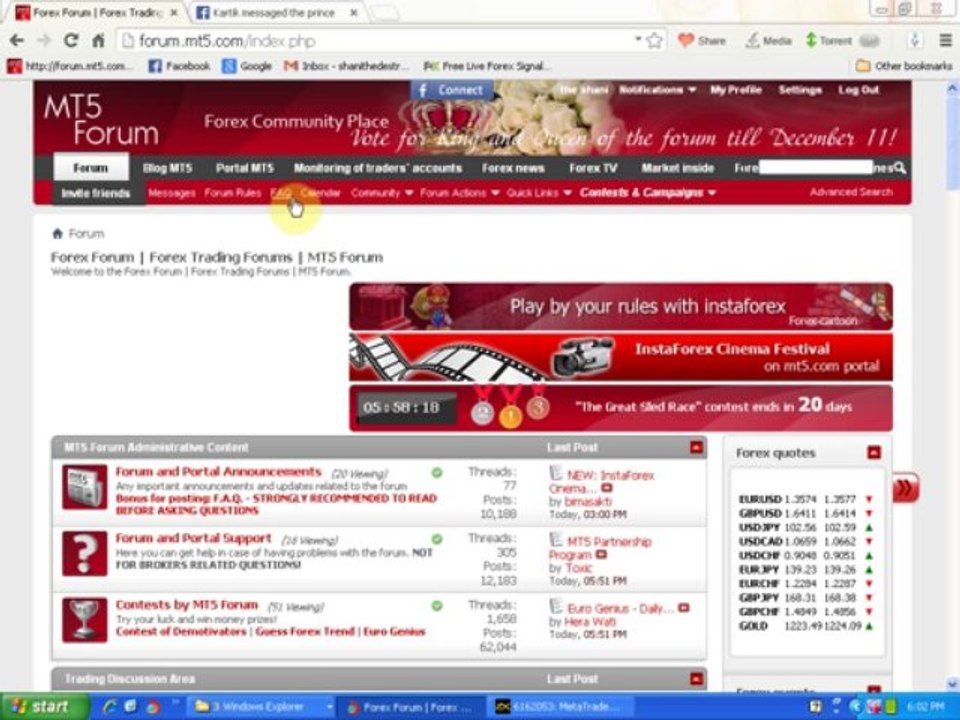Open My Profile link
Screen dimensions: 960x720
735,90
